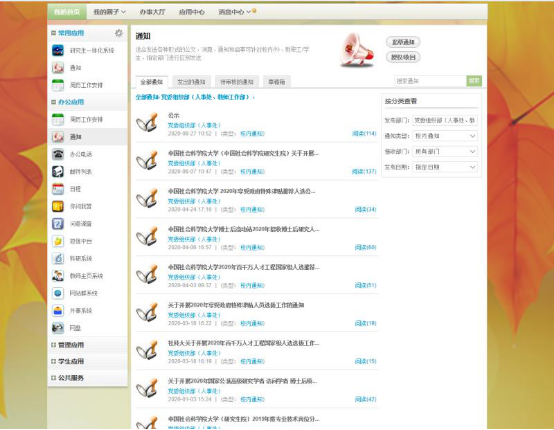Screen dimensions: 554x430
Task: Click the 全部通知-党委组织部 breadcrumb link
Action: [x=193, y=97]
